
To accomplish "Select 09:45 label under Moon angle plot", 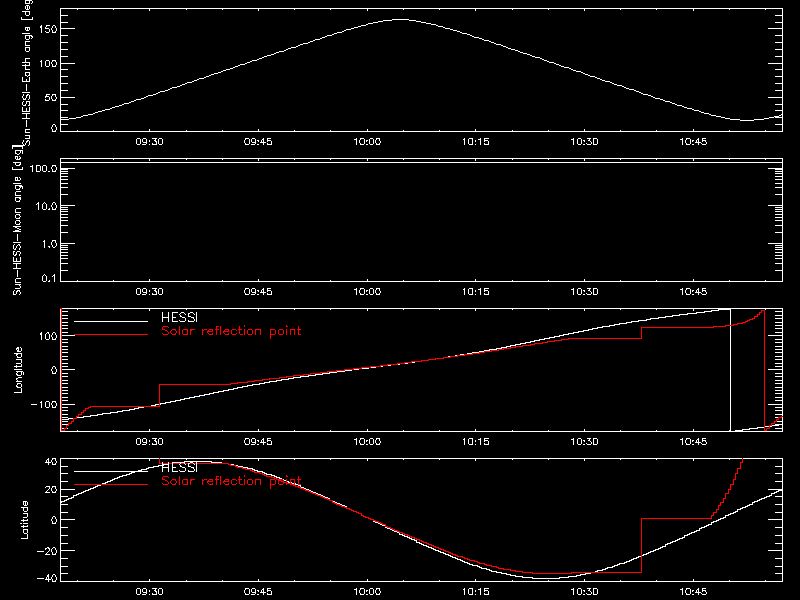I will 258,291.
